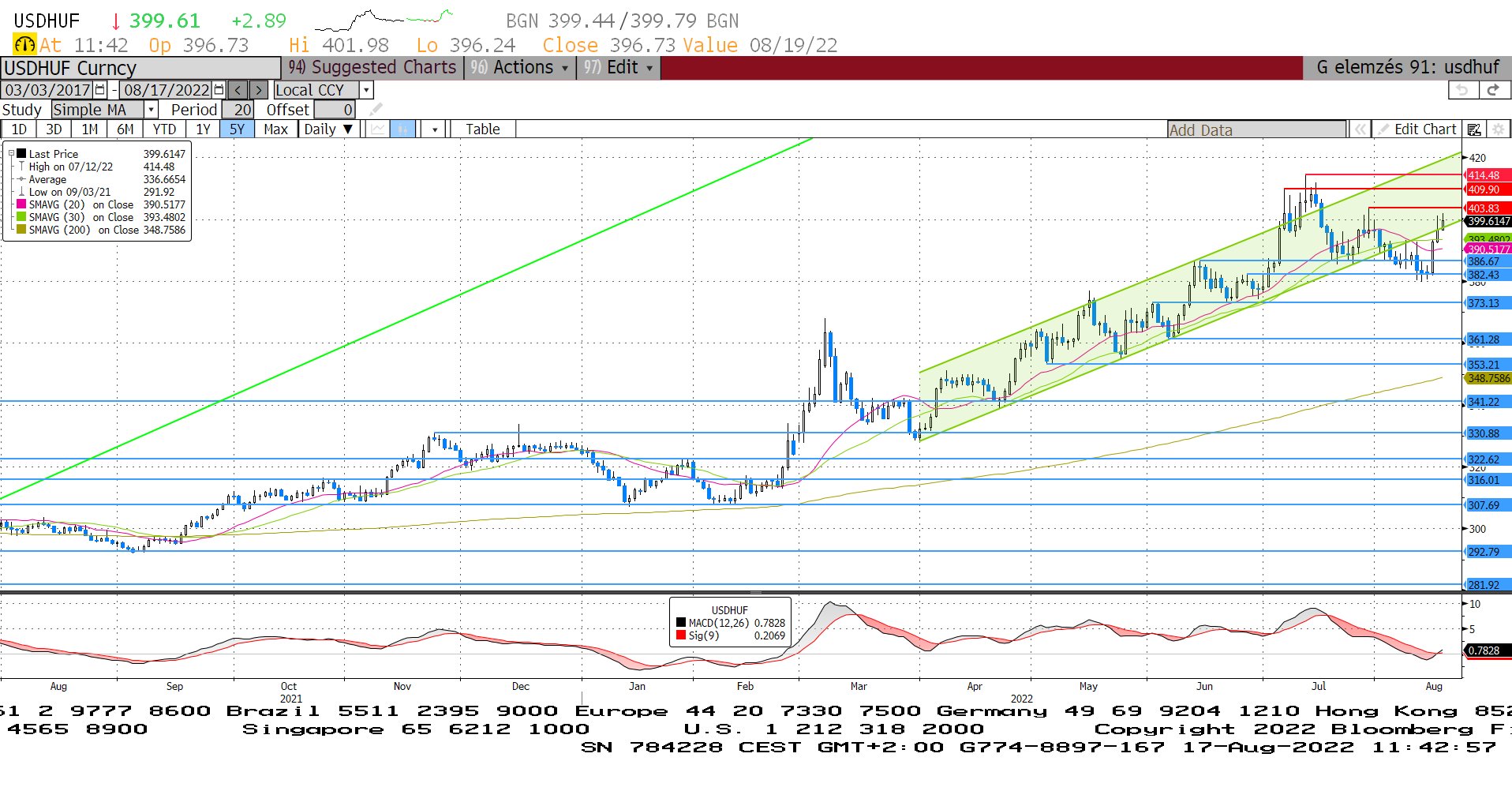Image resolution: width=1512 pixels, height=791 pixels.
Task: Collapse panel with double-chevron icon
Action: [x=1360, y=129]
